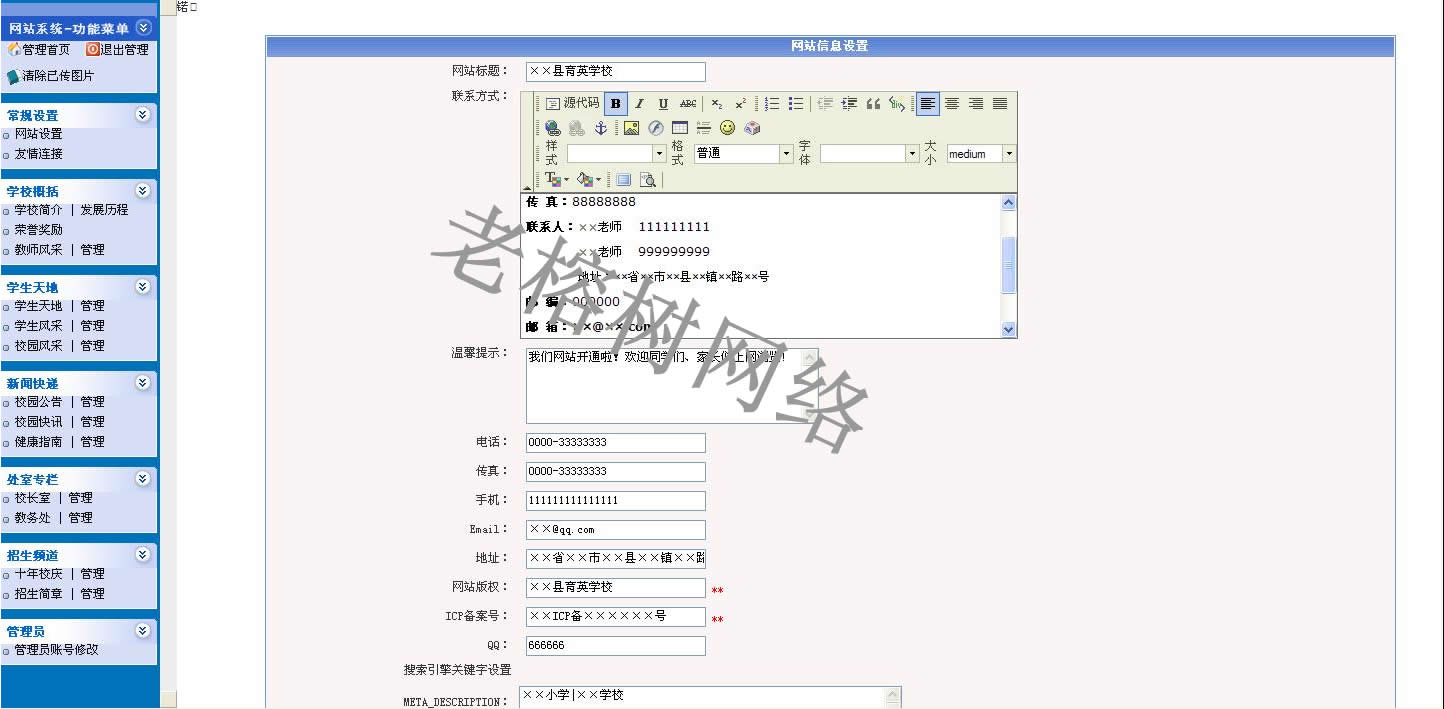Open 网站设置 in sidebar
This screenshot has height=709, width=1444.
[x=38, y=134]
